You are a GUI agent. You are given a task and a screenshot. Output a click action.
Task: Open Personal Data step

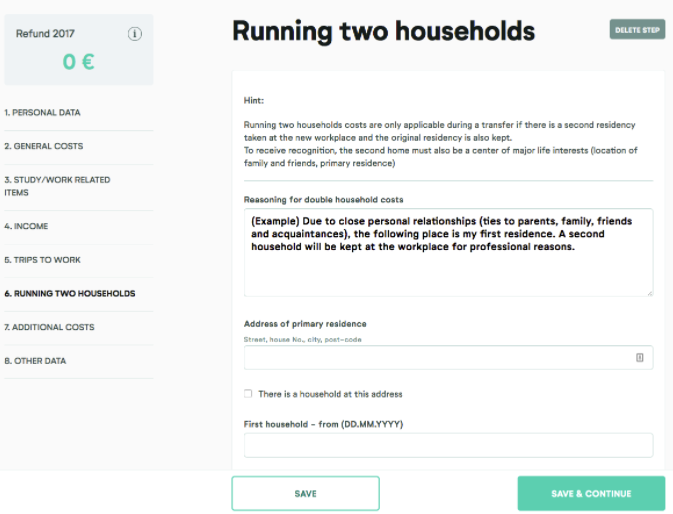(42, 112)
